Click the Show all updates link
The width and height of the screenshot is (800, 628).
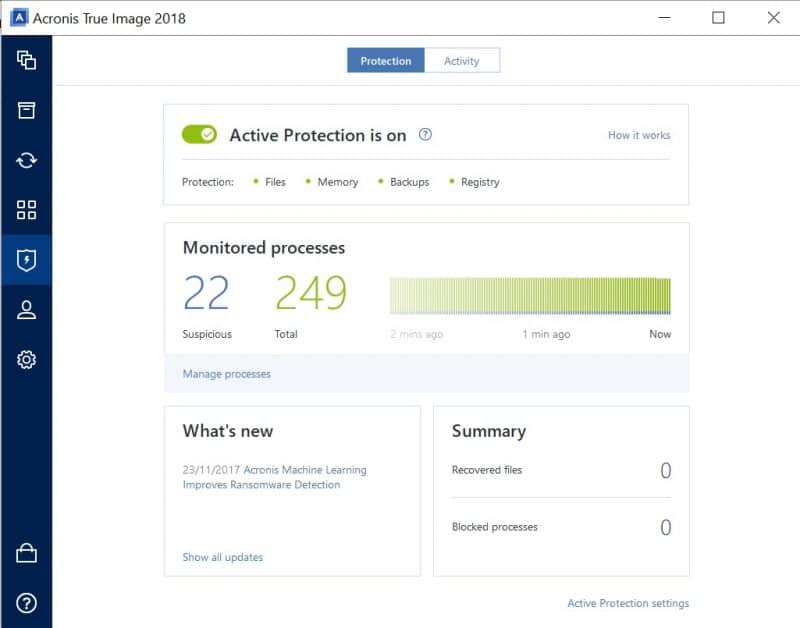(x=222, y=557)
